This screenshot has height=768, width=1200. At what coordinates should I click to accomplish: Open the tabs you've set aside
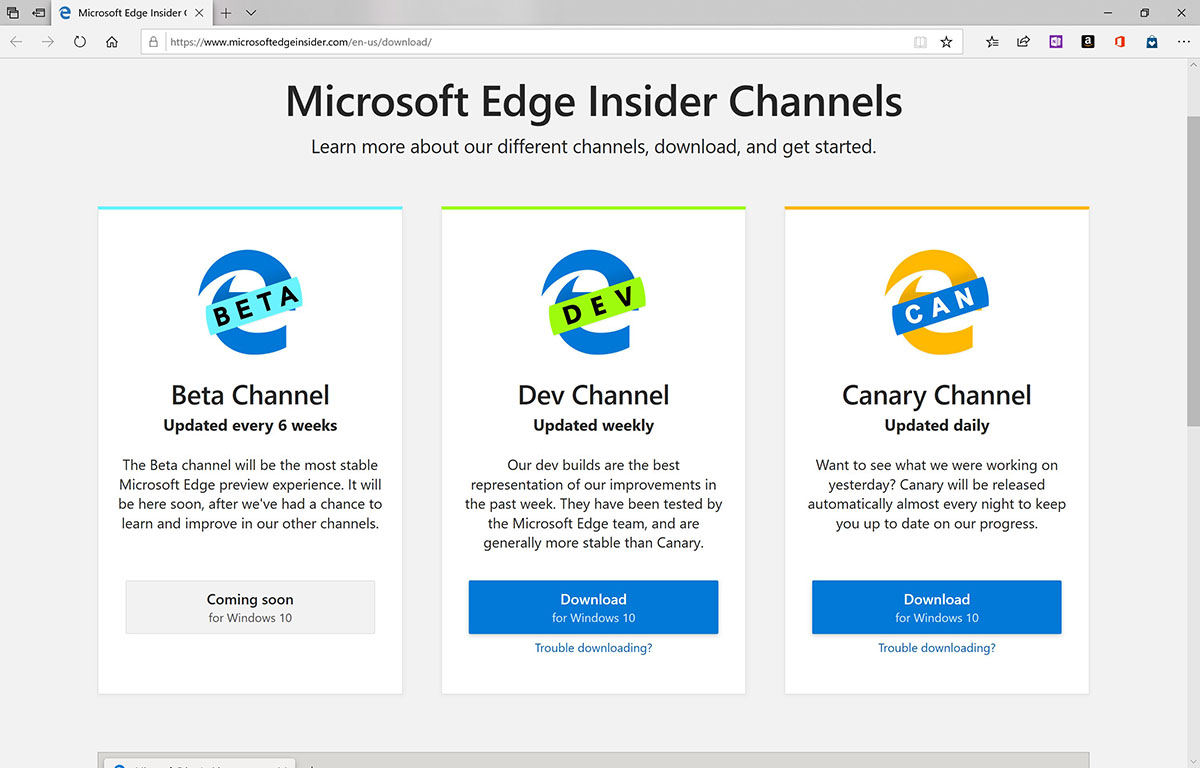click(14, 13)
